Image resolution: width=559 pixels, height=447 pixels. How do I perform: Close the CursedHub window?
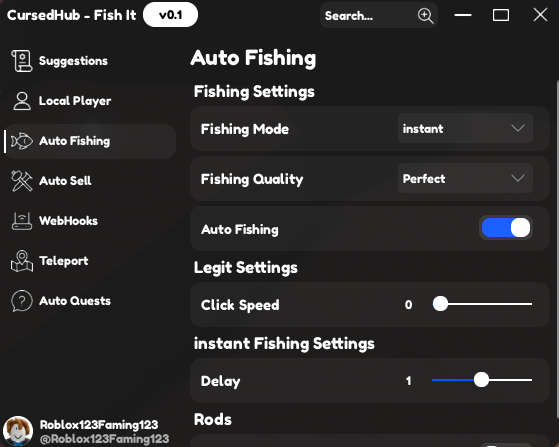(540, 15)
